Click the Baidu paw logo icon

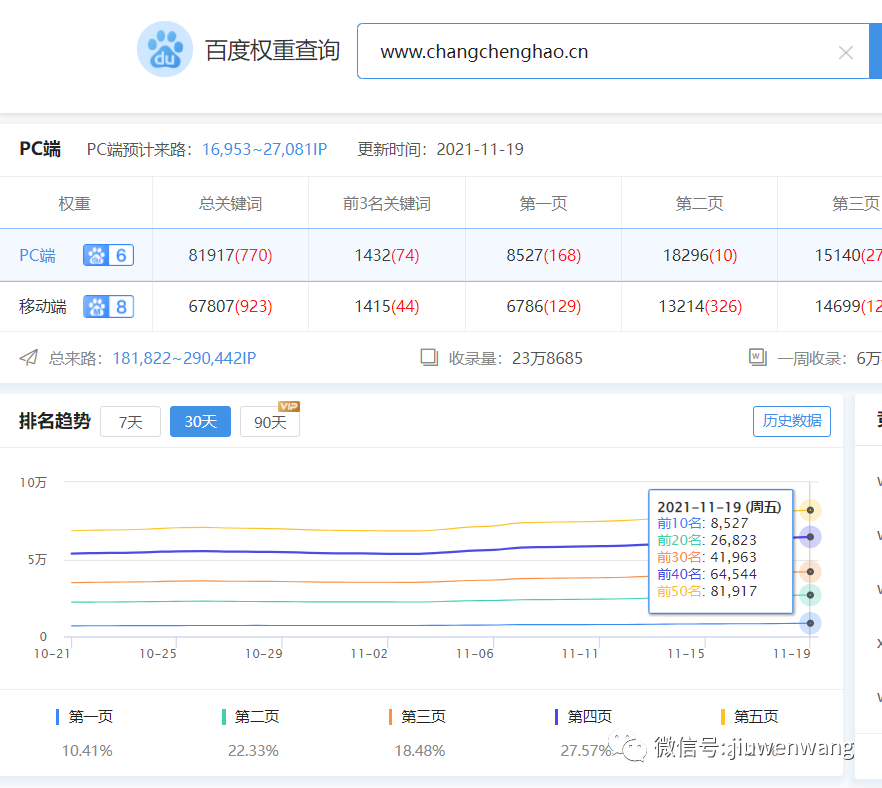click(165, 49)
